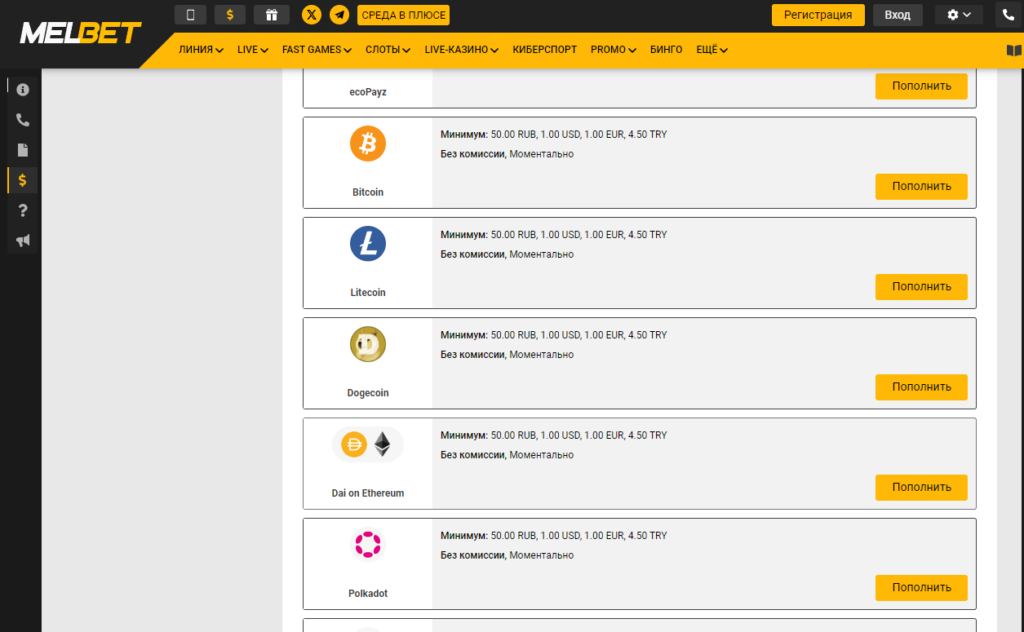1024x632 pixels.
Task: Expand the ЛИНИЯ menu
Action: pos(200,50)
